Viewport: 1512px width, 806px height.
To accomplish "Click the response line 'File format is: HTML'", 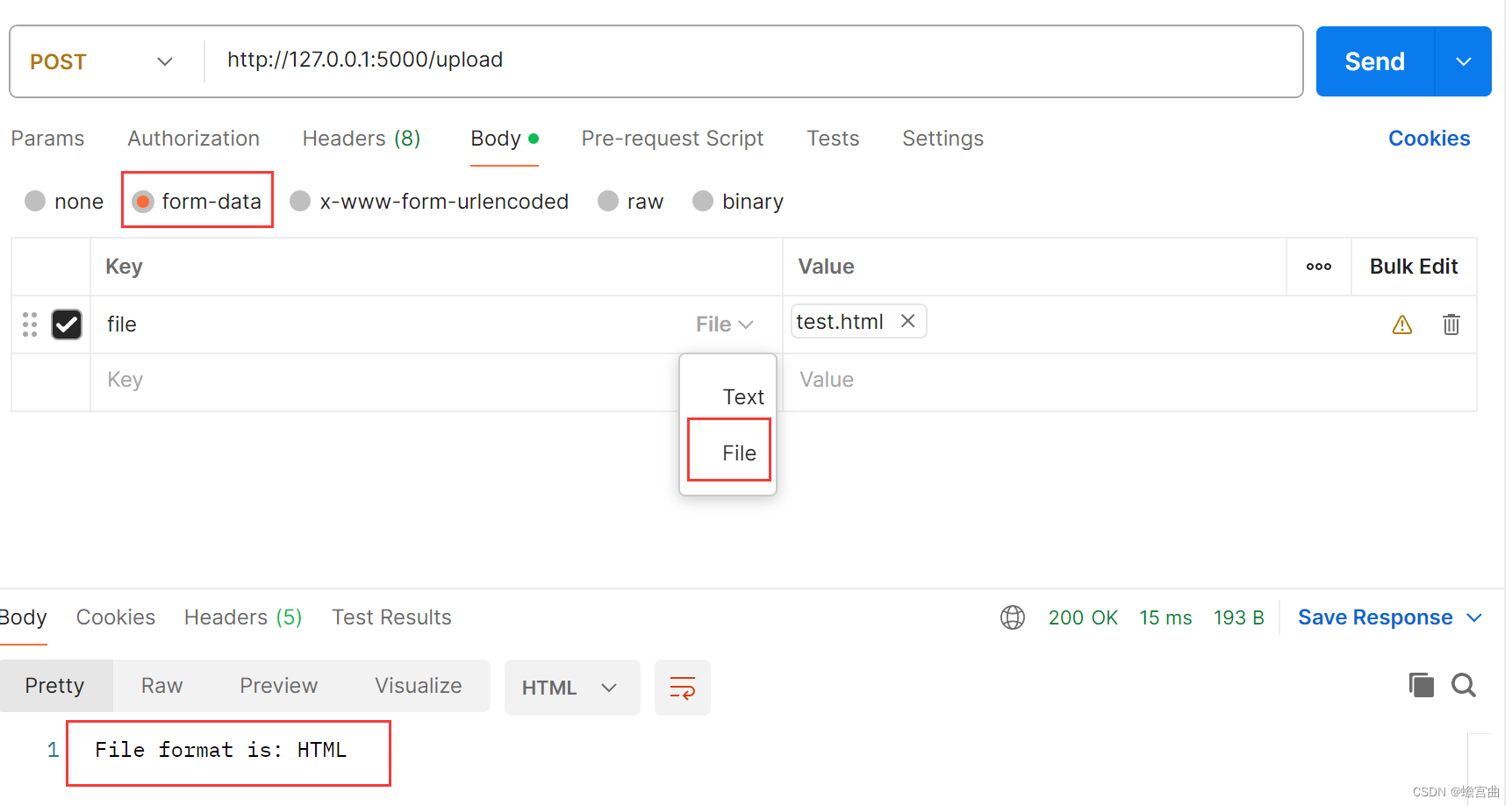I will [x=220, y=750].
